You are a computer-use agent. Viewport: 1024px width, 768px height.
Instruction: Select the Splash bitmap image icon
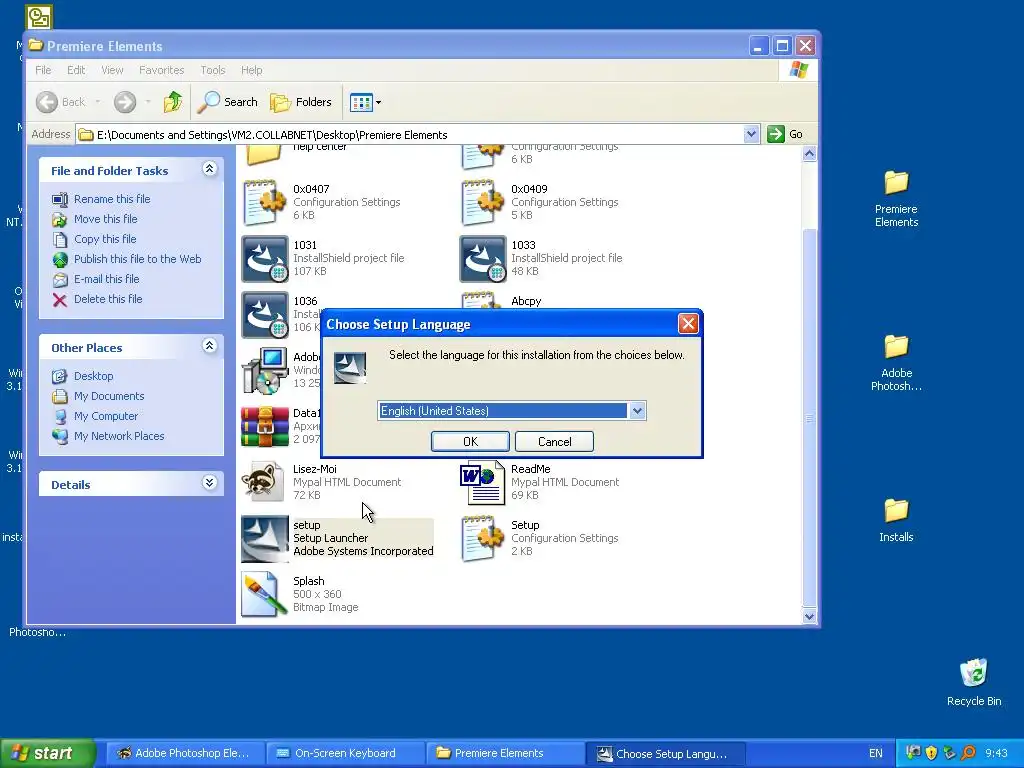coord(264,594)
